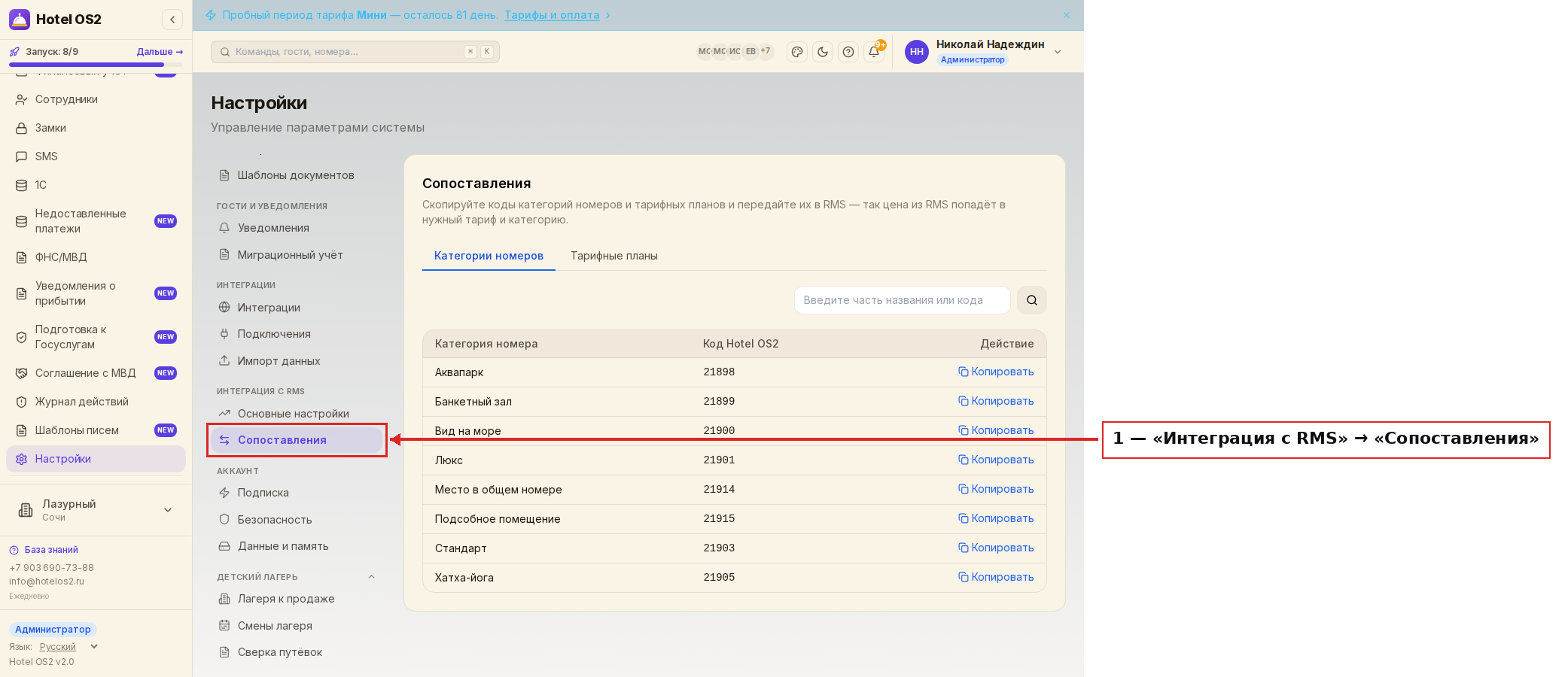Image resolution: width=1568 pixels, height=677 pixels.
Task: Open Данные и память settings
Action: [297, 546]
